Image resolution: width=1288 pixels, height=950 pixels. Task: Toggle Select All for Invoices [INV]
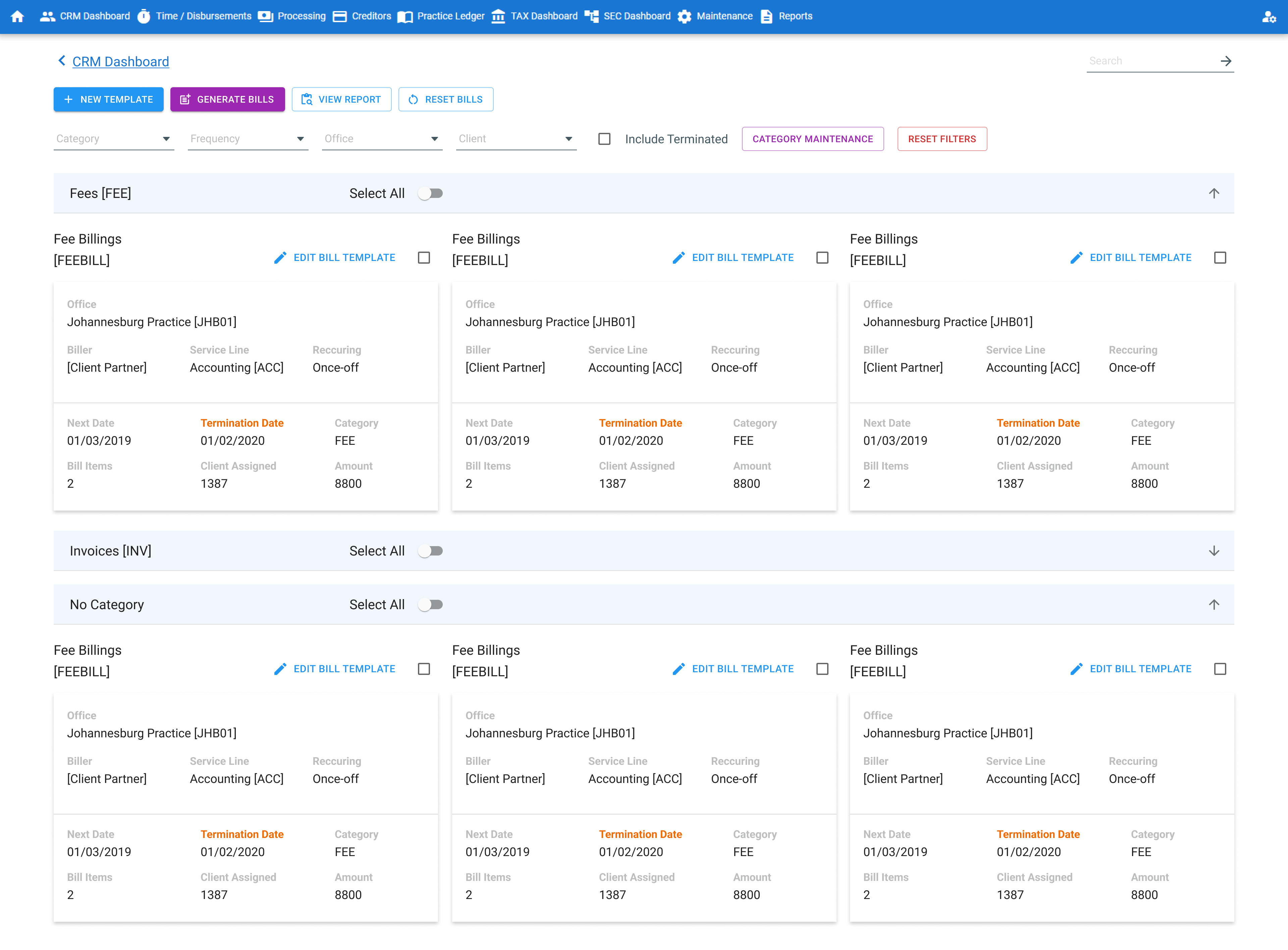(430, 551)
